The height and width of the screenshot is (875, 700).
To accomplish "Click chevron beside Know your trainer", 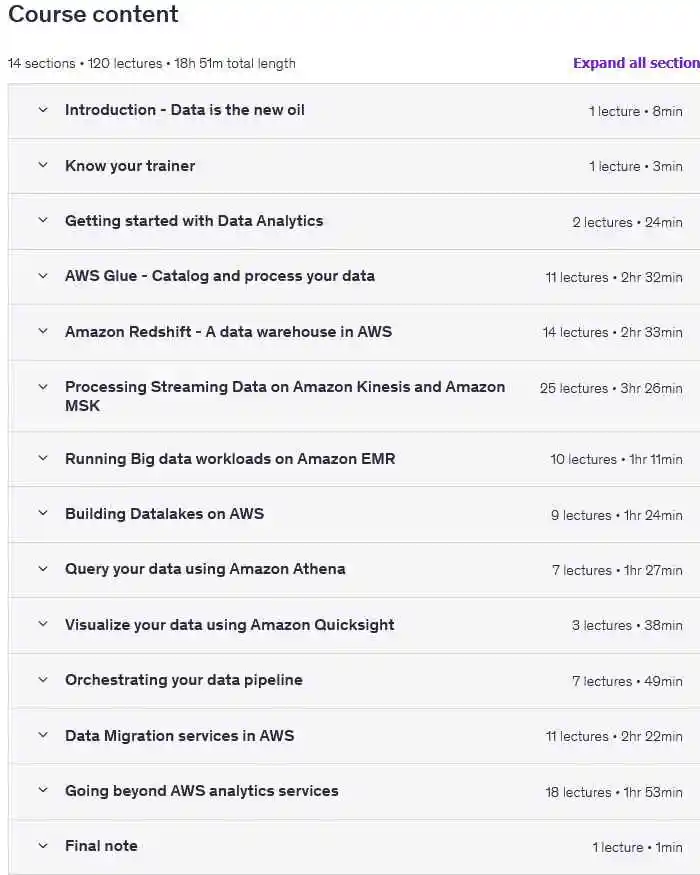I will coord(43,166).
